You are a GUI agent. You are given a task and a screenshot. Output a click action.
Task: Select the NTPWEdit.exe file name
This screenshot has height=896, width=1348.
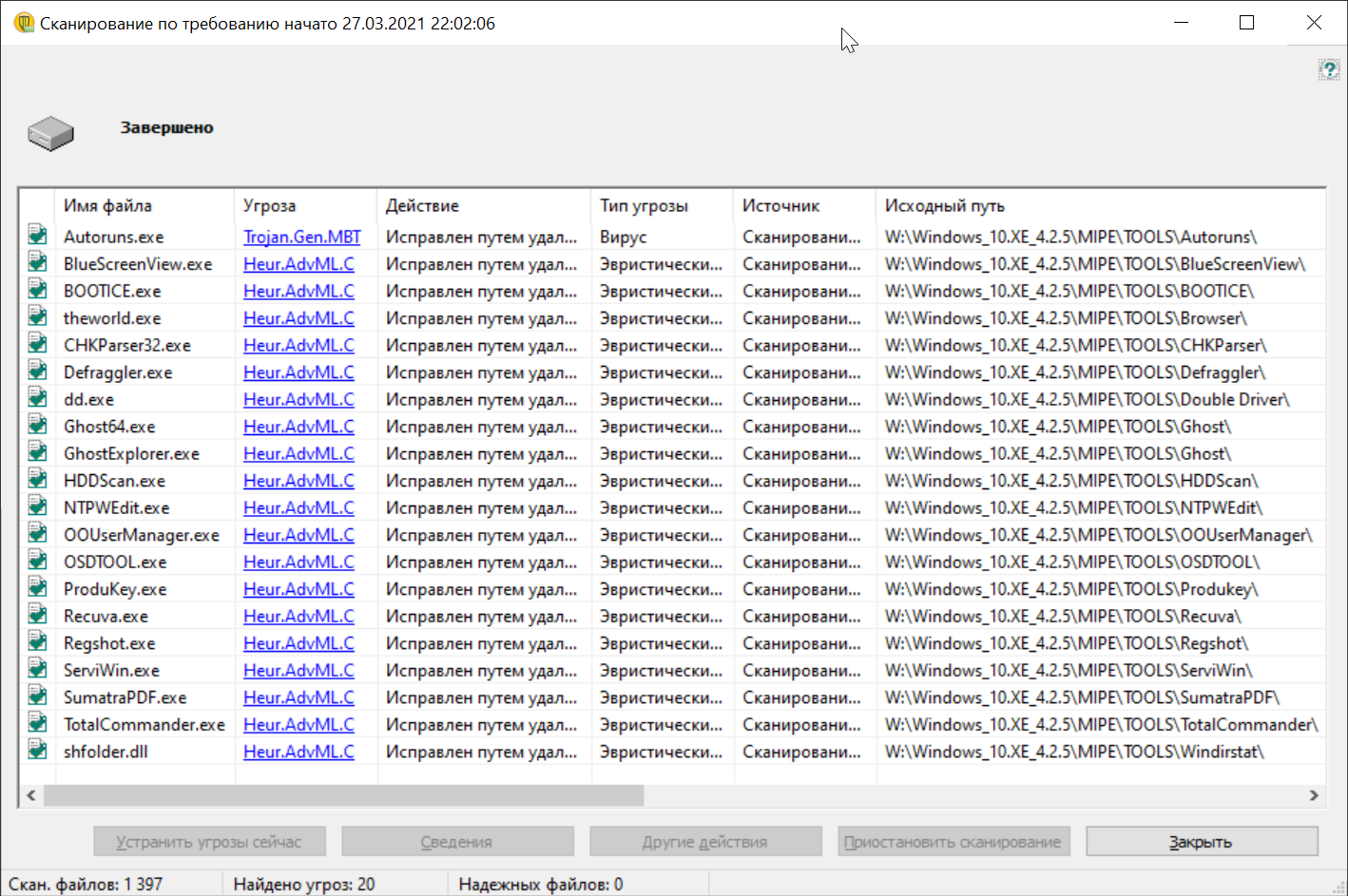tap(116, 508)
